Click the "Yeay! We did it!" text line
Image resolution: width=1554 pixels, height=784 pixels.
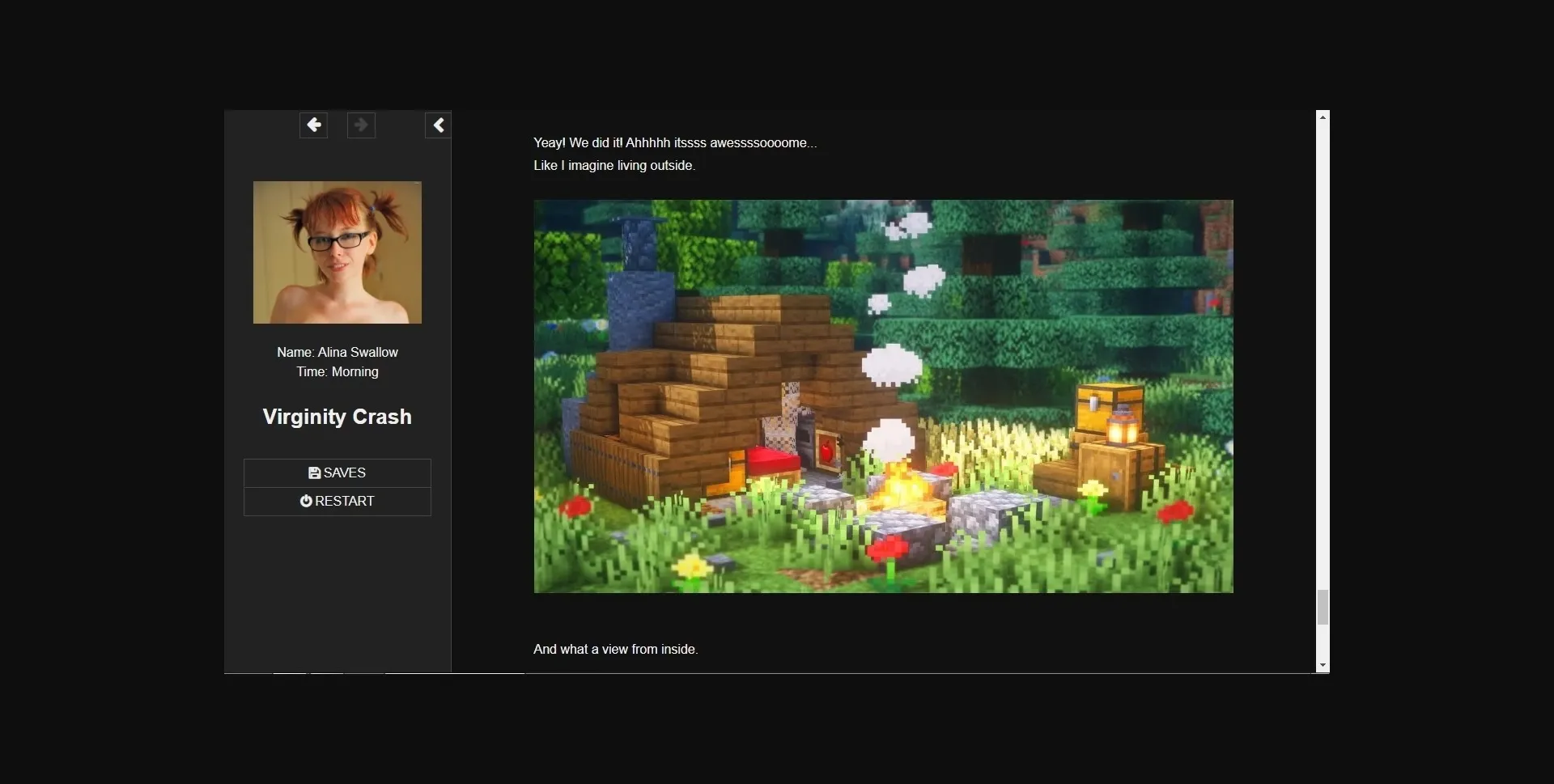click(674, 143)
